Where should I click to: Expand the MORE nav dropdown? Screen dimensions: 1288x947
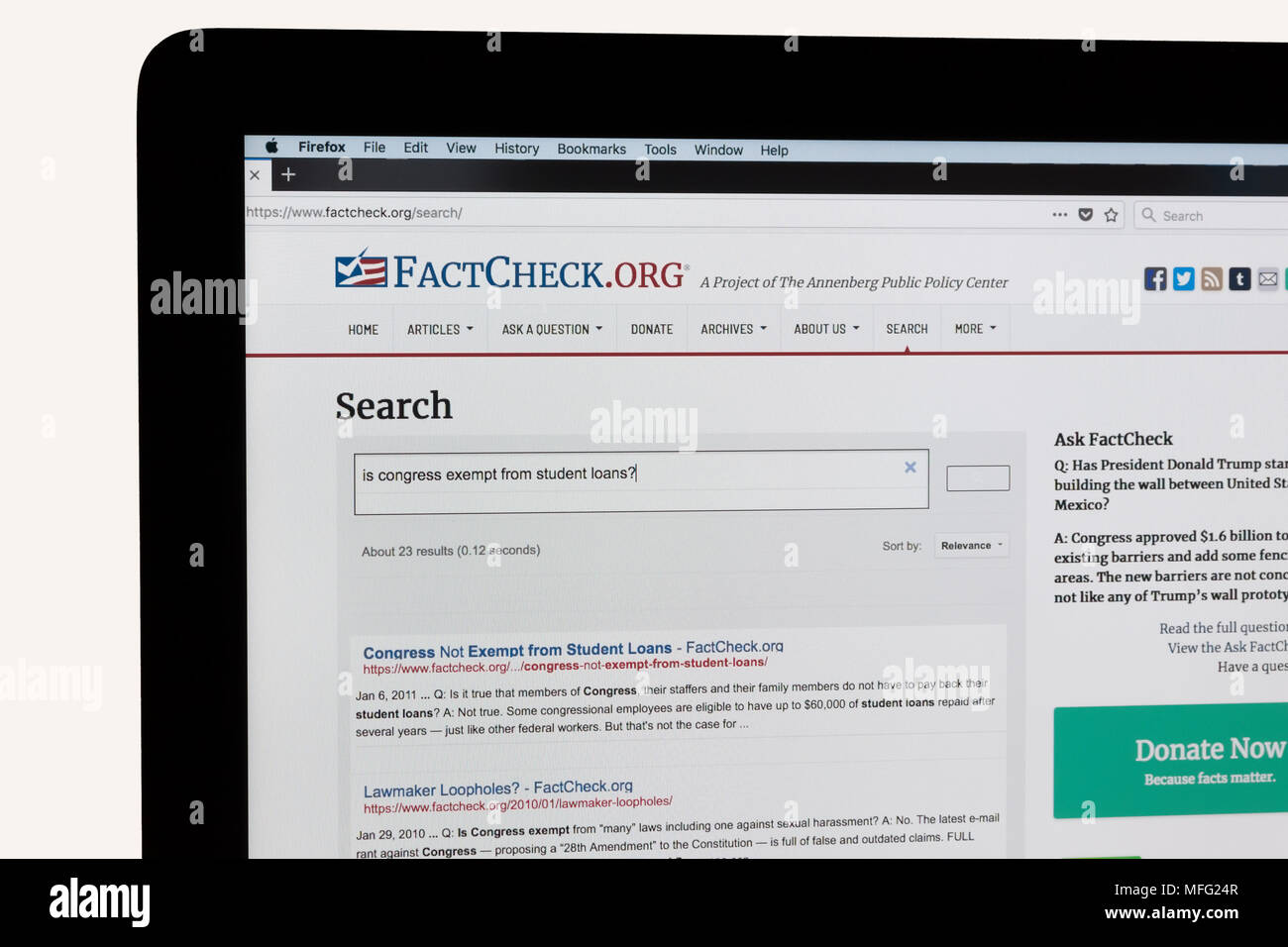point(975,329)
